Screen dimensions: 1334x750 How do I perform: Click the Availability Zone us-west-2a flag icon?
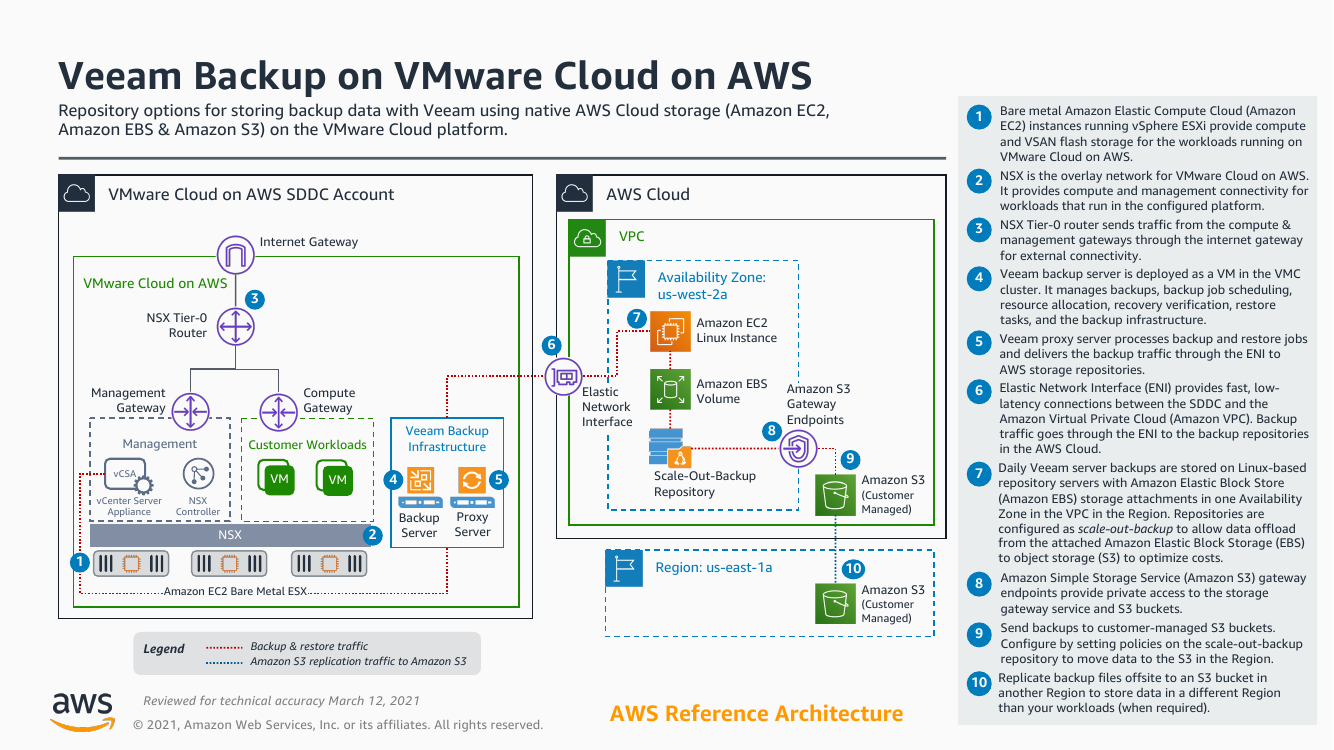[626, 279]
